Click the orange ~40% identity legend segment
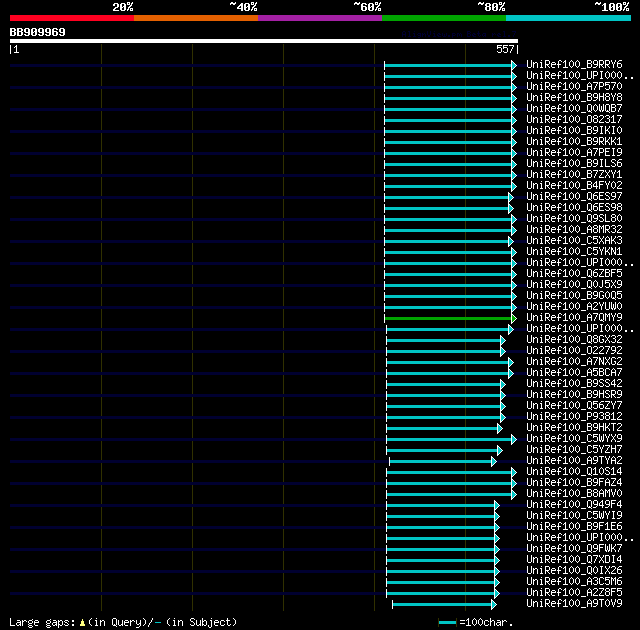This screenshot has height=630, width=640. [x=196, y=18]
